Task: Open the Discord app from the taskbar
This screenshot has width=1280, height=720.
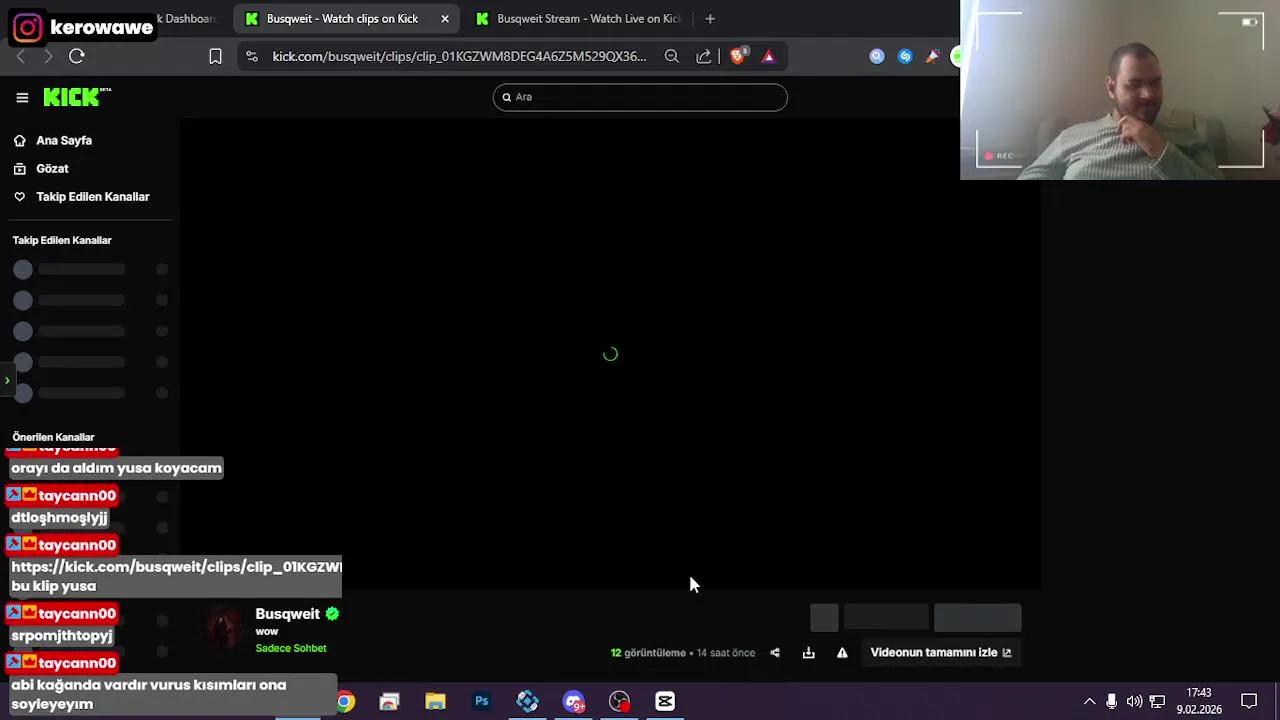Action: point(573,701)
